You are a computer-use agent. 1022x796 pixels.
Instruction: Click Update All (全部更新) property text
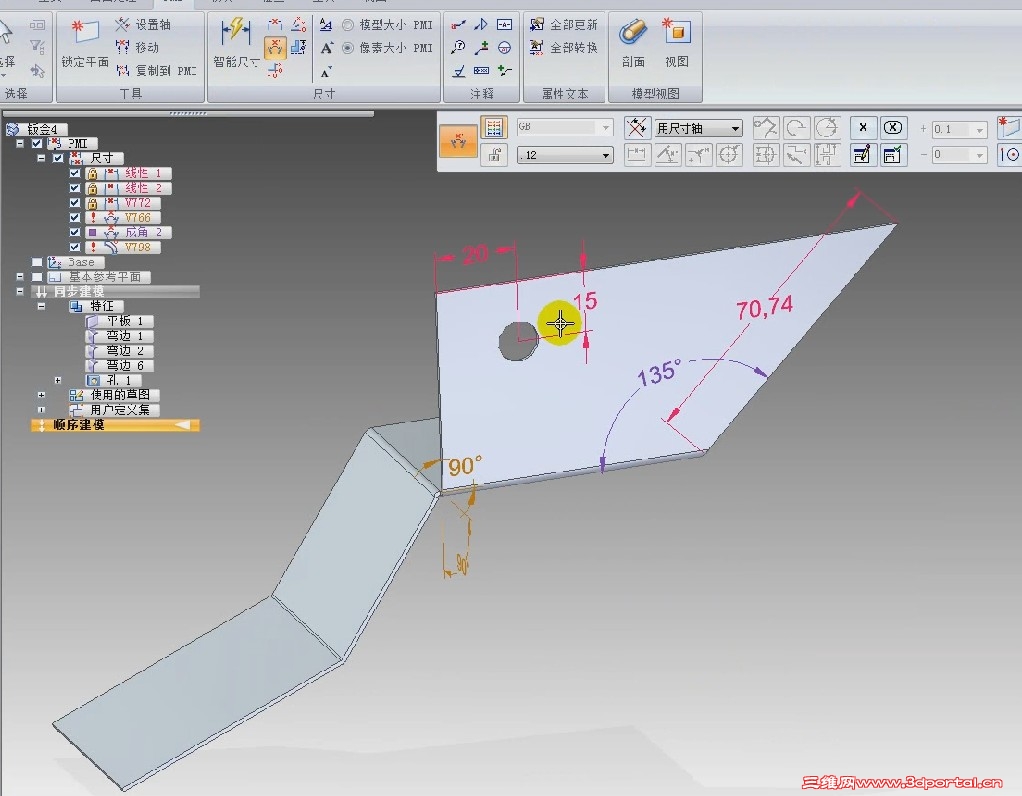pos(564,25)
